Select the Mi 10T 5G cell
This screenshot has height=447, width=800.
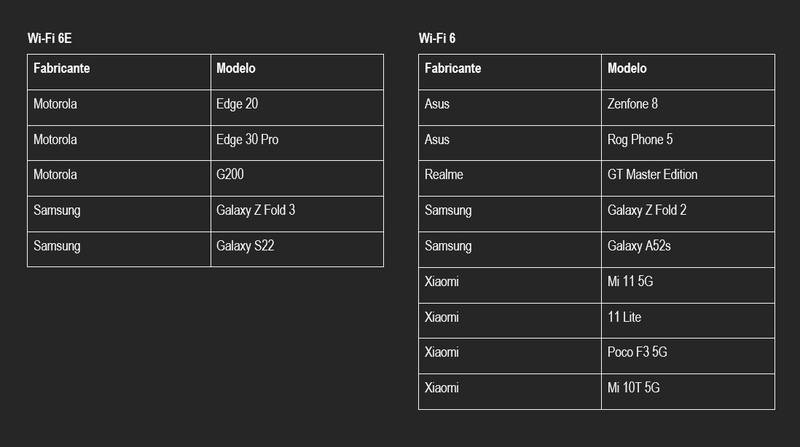point(688,391)
